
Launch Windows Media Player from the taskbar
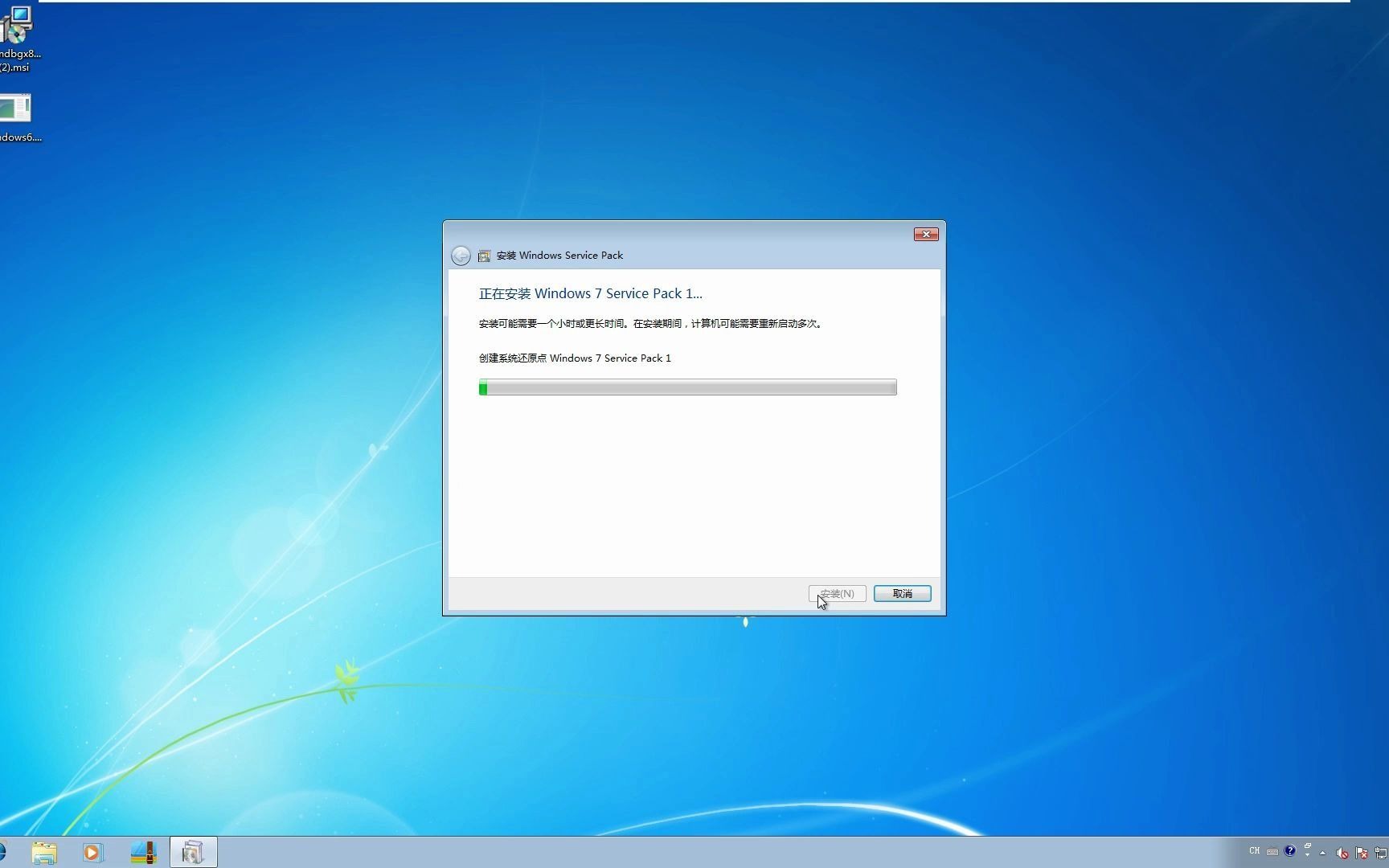click(92, 853)
